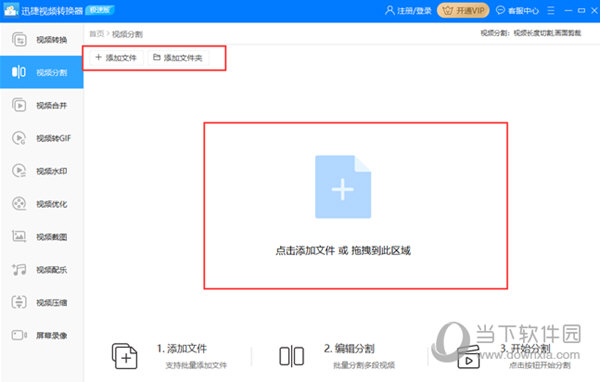Screen dimensions: 600x382
Task: Click the 屏幕录像 screen record icon
Action: point(19,335)
